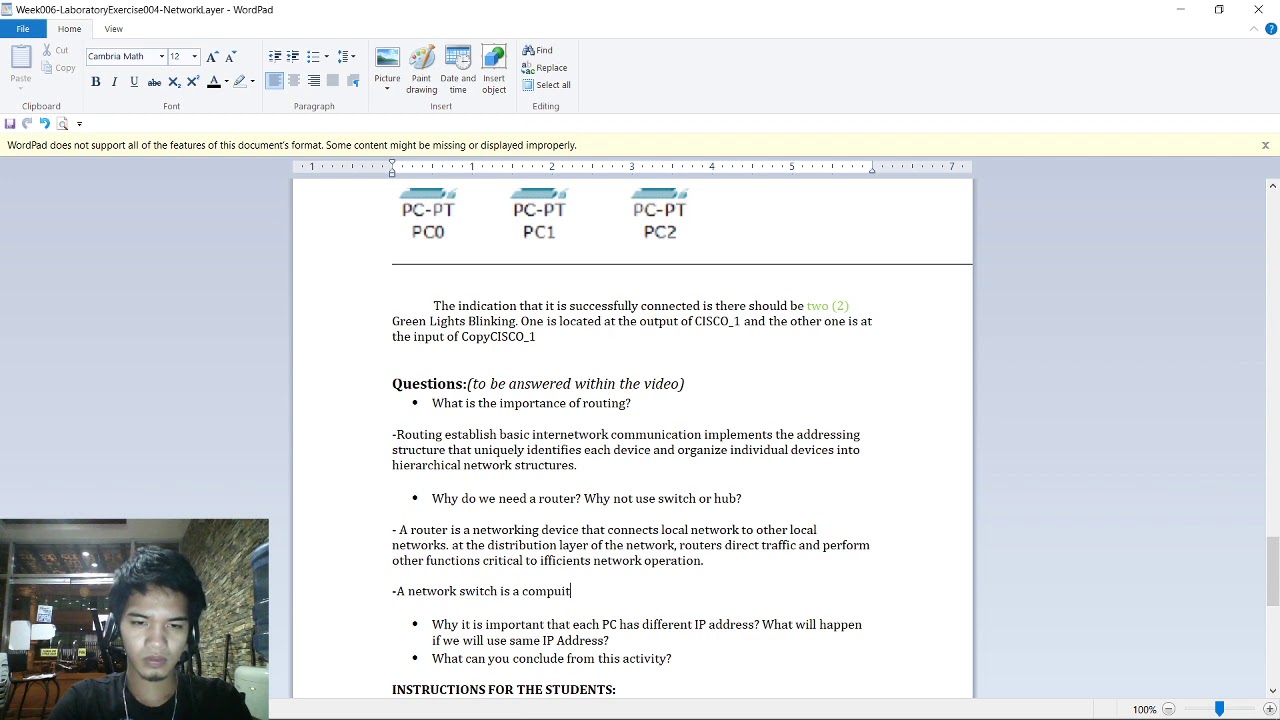Click the Select all button

[x=546, y=85]
